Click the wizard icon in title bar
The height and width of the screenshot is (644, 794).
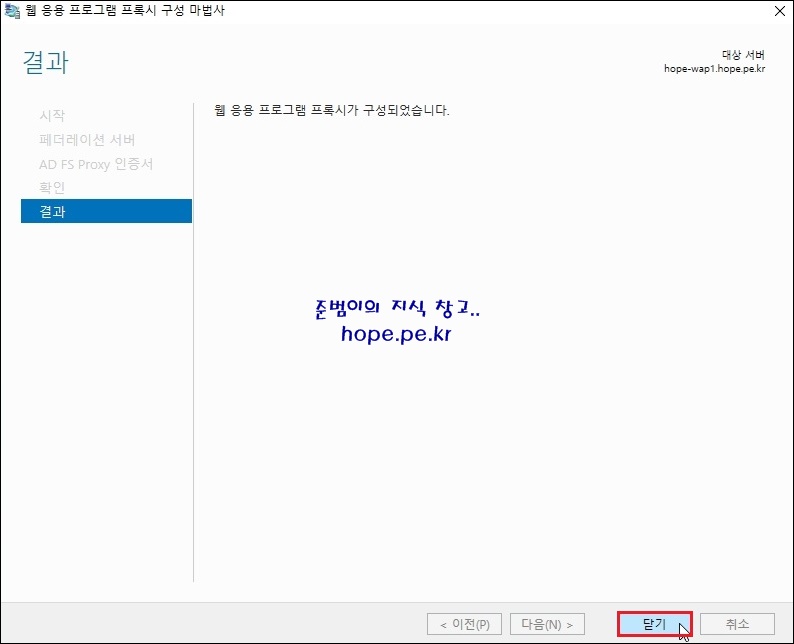tap(12, 11)
